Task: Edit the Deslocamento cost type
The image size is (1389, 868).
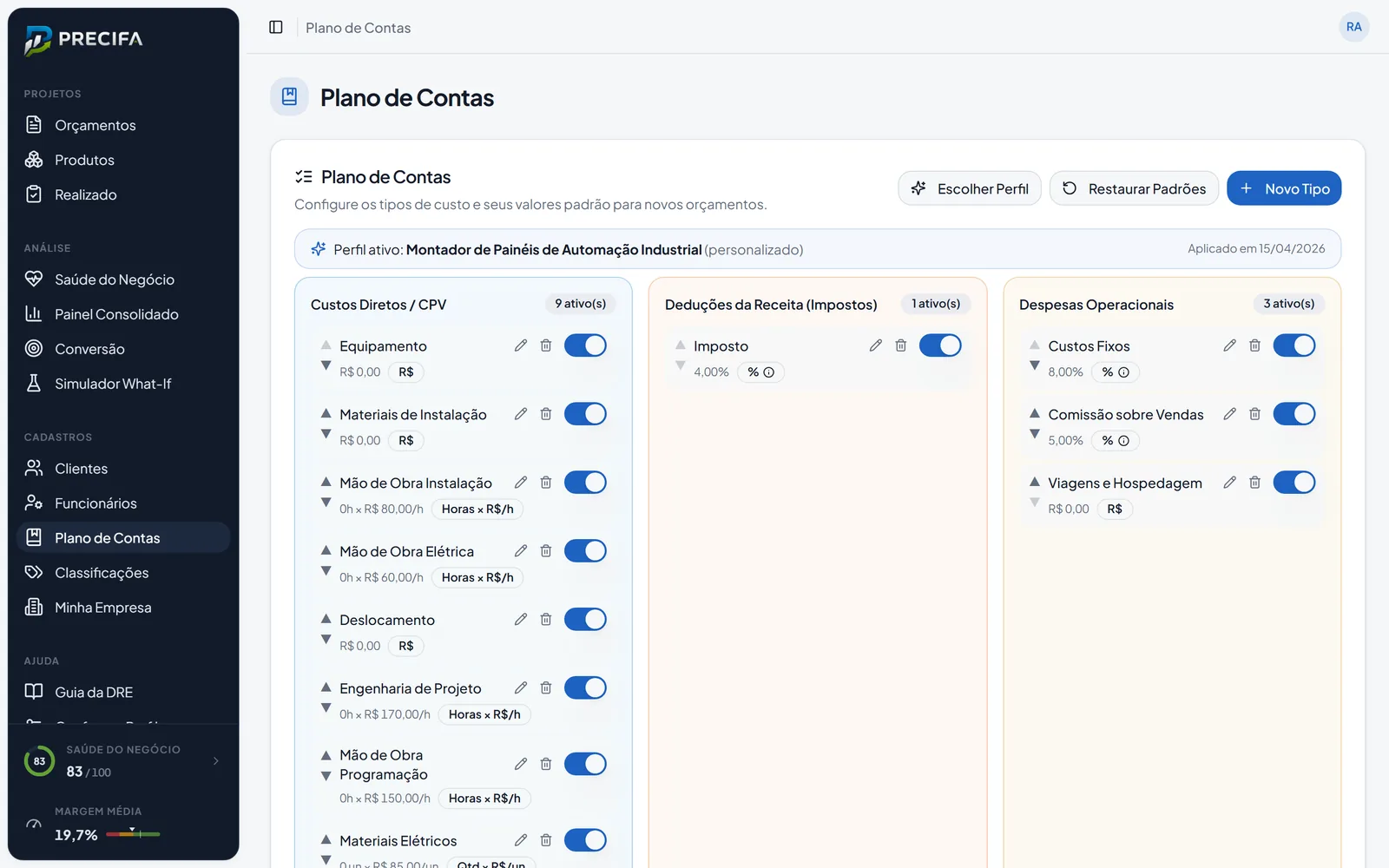Action: 521,620
